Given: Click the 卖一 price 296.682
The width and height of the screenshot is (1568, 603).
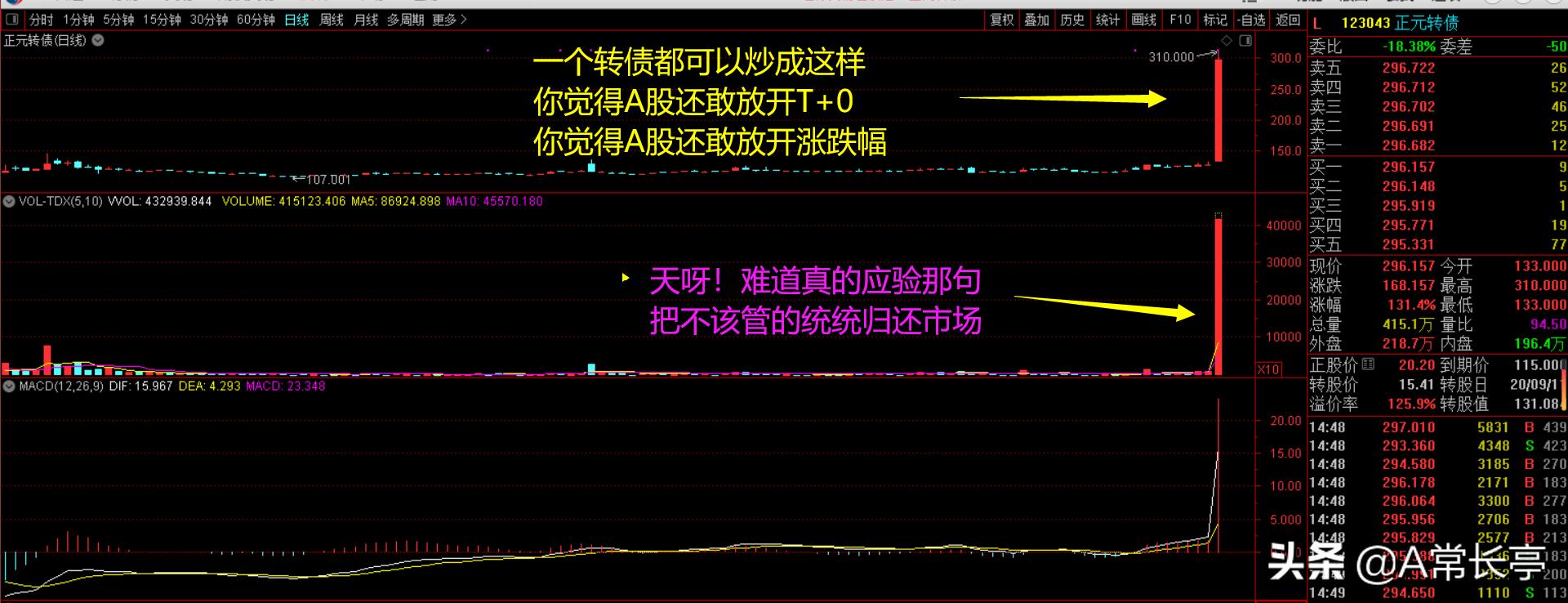Looking at the screenshot, I should pos(1408,145).
